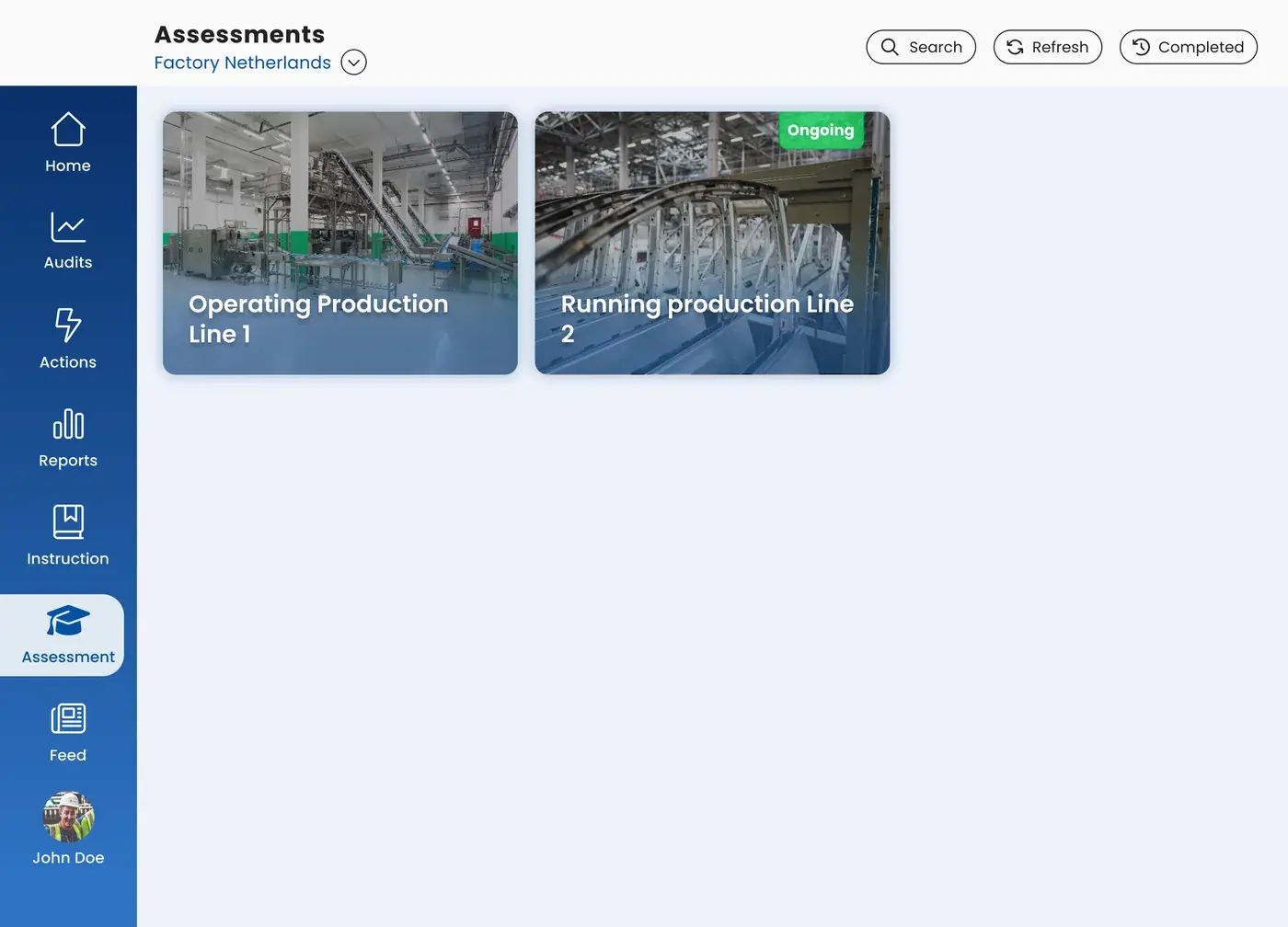Click "Running production Line 2" title text

tap(707, 319)
